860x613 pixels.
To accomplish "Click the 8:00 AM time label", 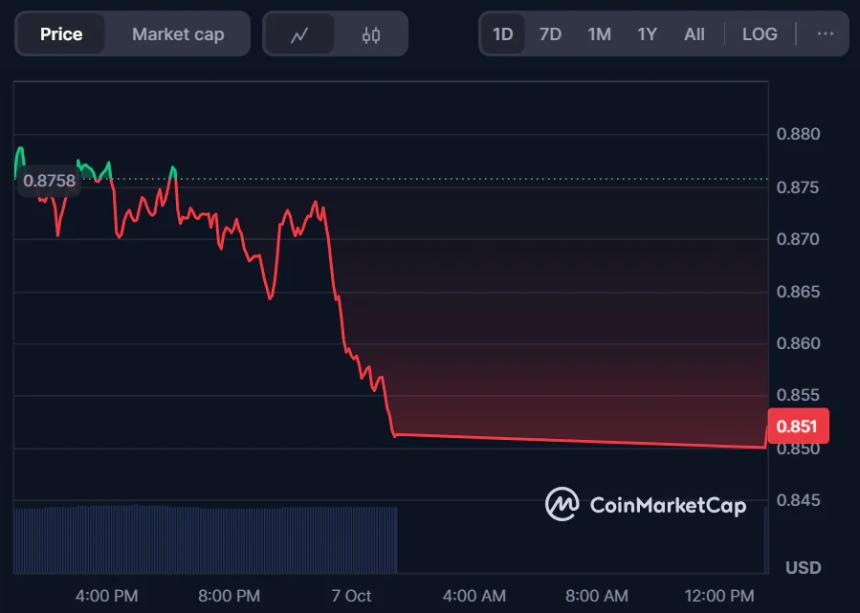I will (x=597, y=595).
